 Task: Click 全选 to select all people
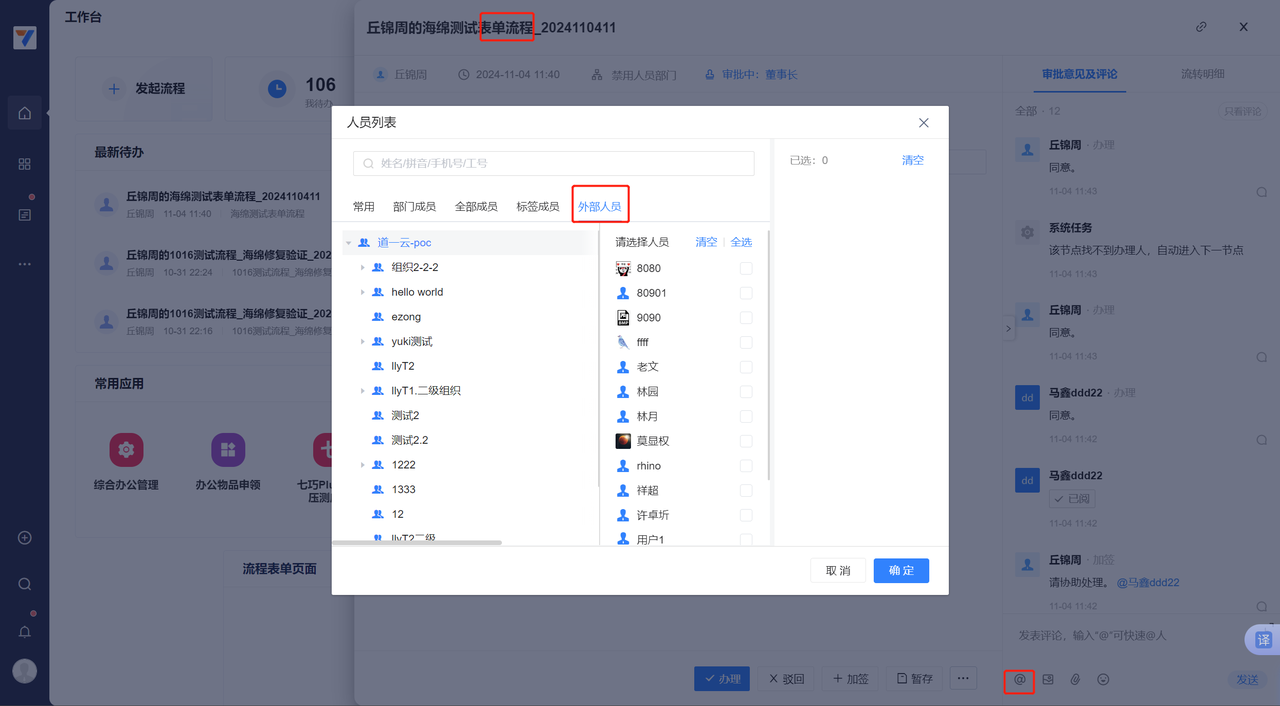741,242
